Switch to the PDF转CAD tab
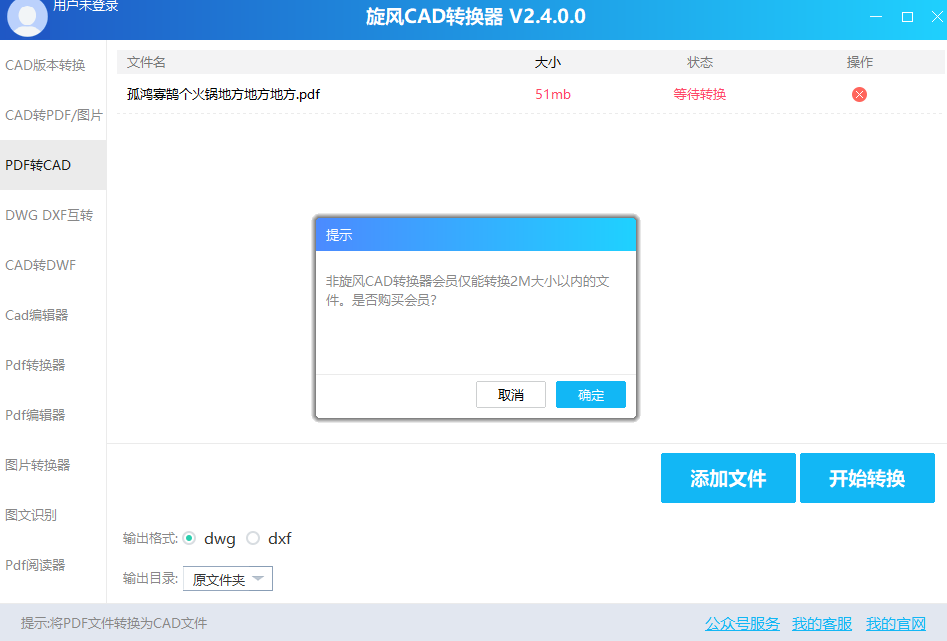This screenshot has height=641, width=947. point(31,164)
